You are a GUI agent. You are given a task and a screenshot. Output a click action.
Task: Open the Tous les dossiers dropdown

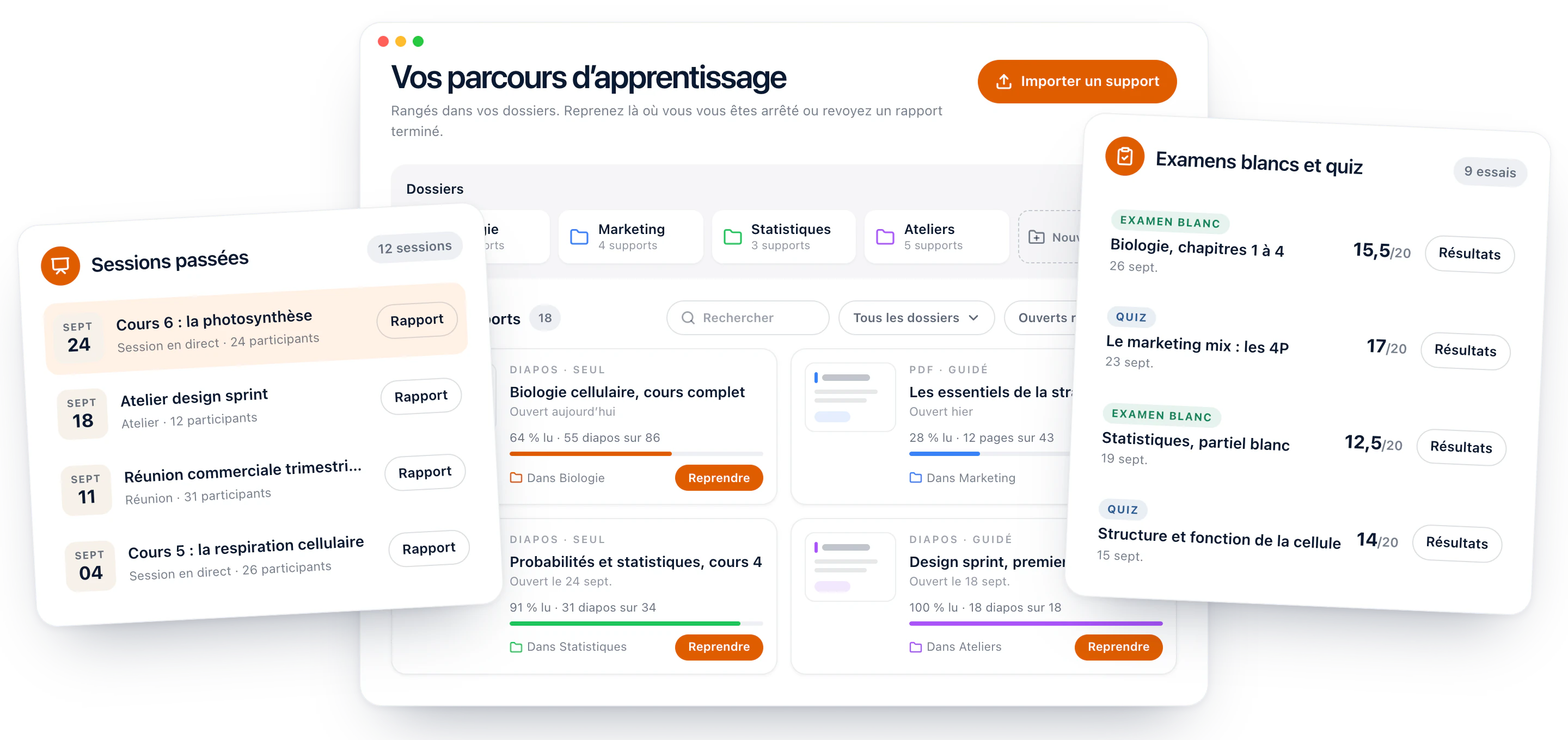point(916,318)
